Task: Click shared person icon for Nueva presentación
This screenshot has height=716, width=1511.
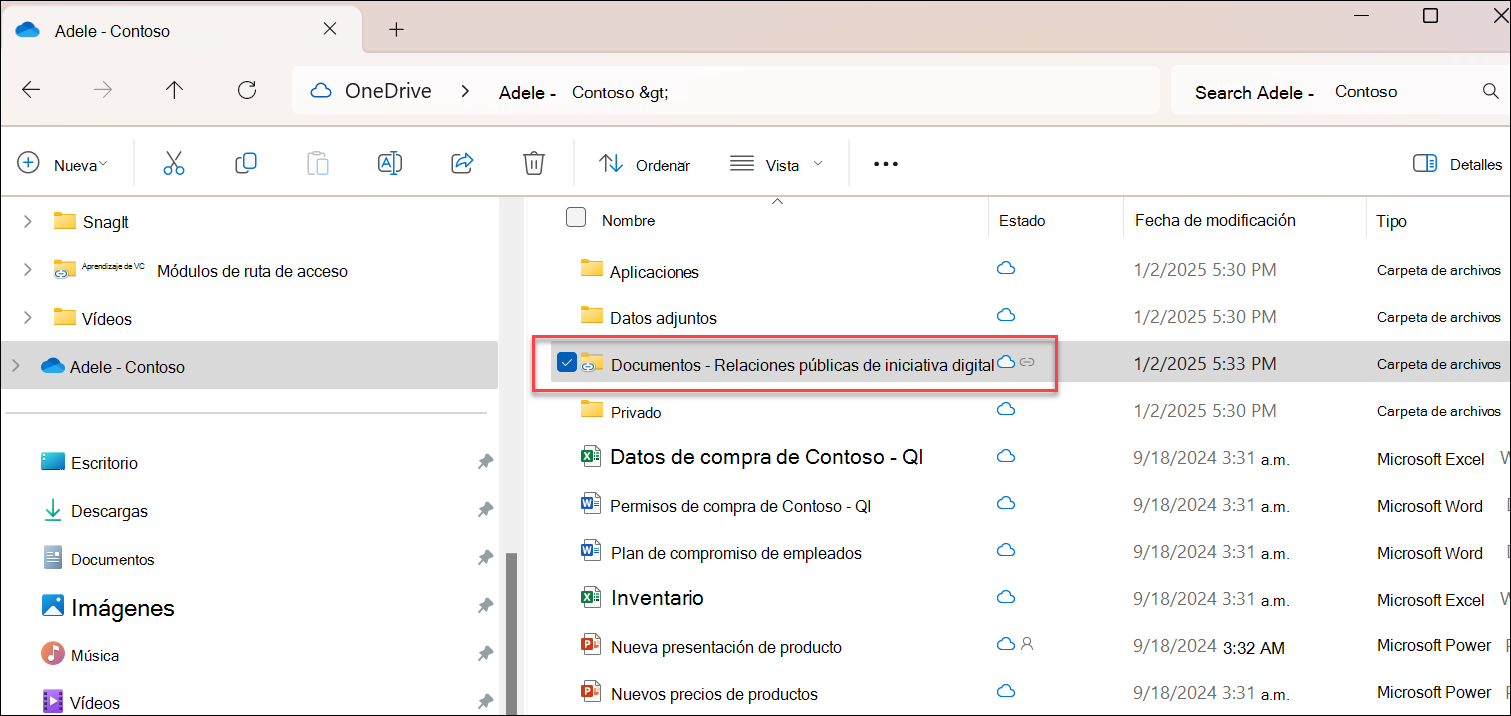Action: point(1026,644)
